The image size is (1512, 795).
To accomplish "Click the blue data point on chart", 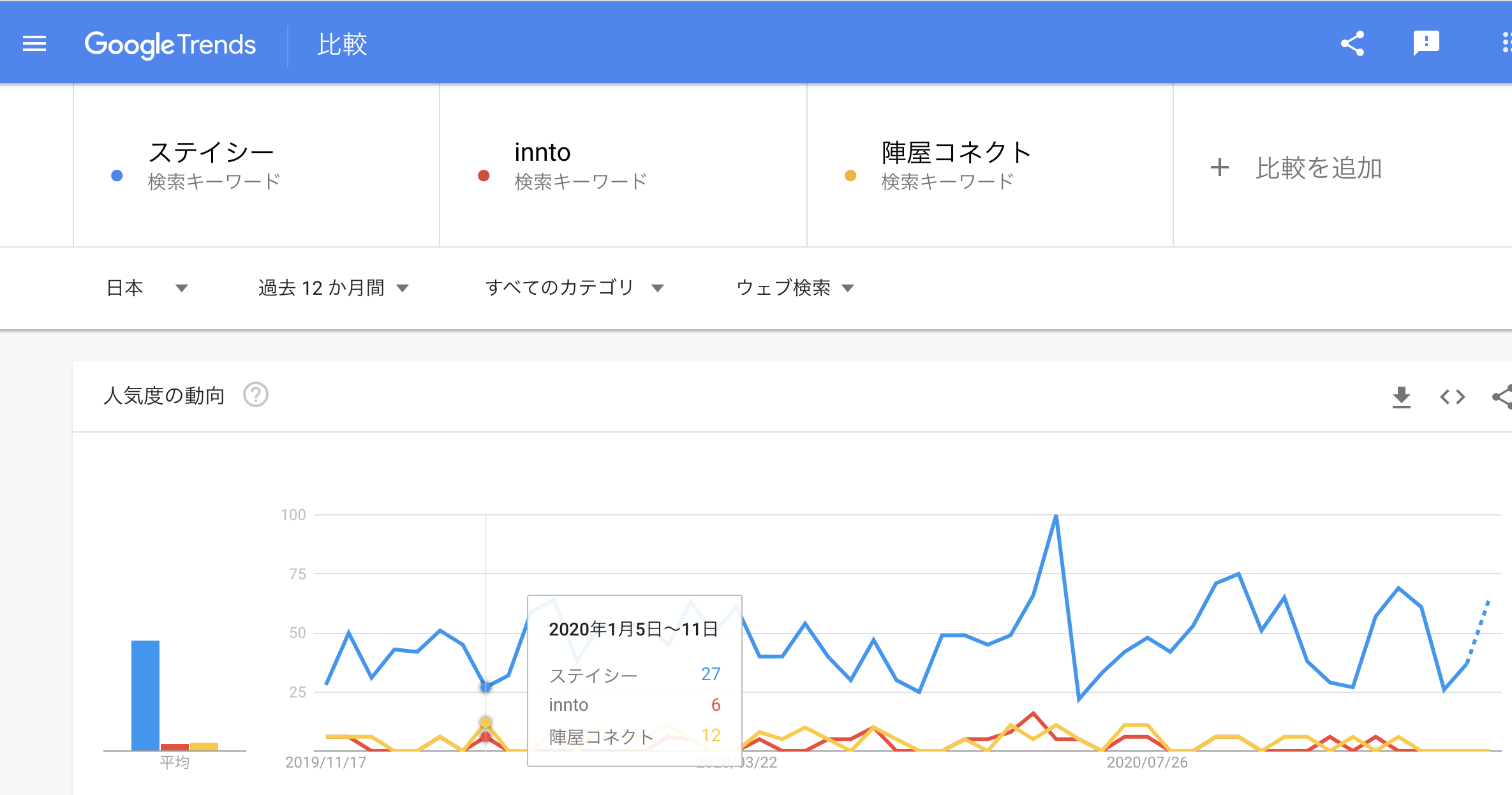I will point(486,687).
